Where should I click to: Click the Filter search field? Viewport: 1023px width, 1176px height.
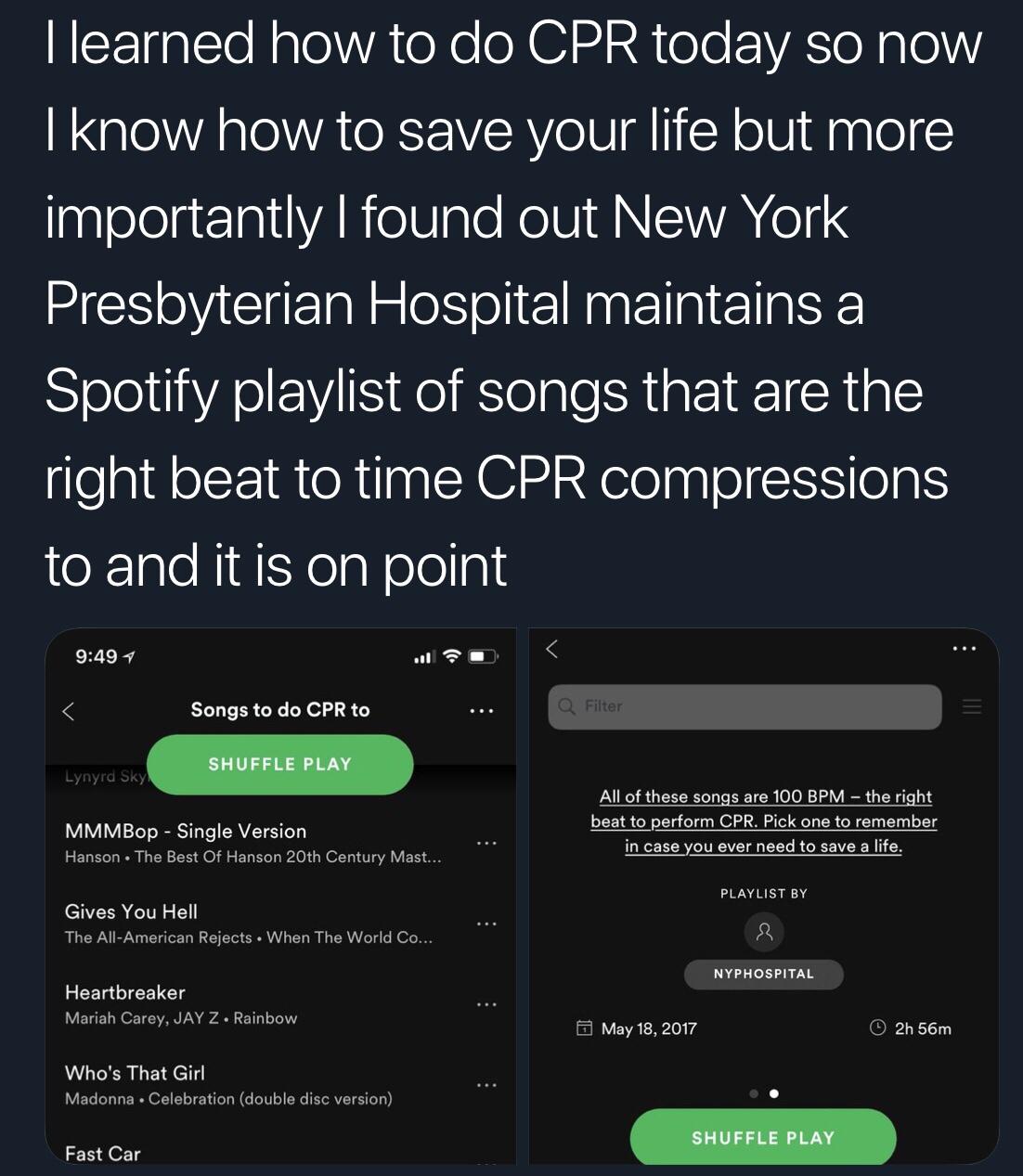(745, 706)
